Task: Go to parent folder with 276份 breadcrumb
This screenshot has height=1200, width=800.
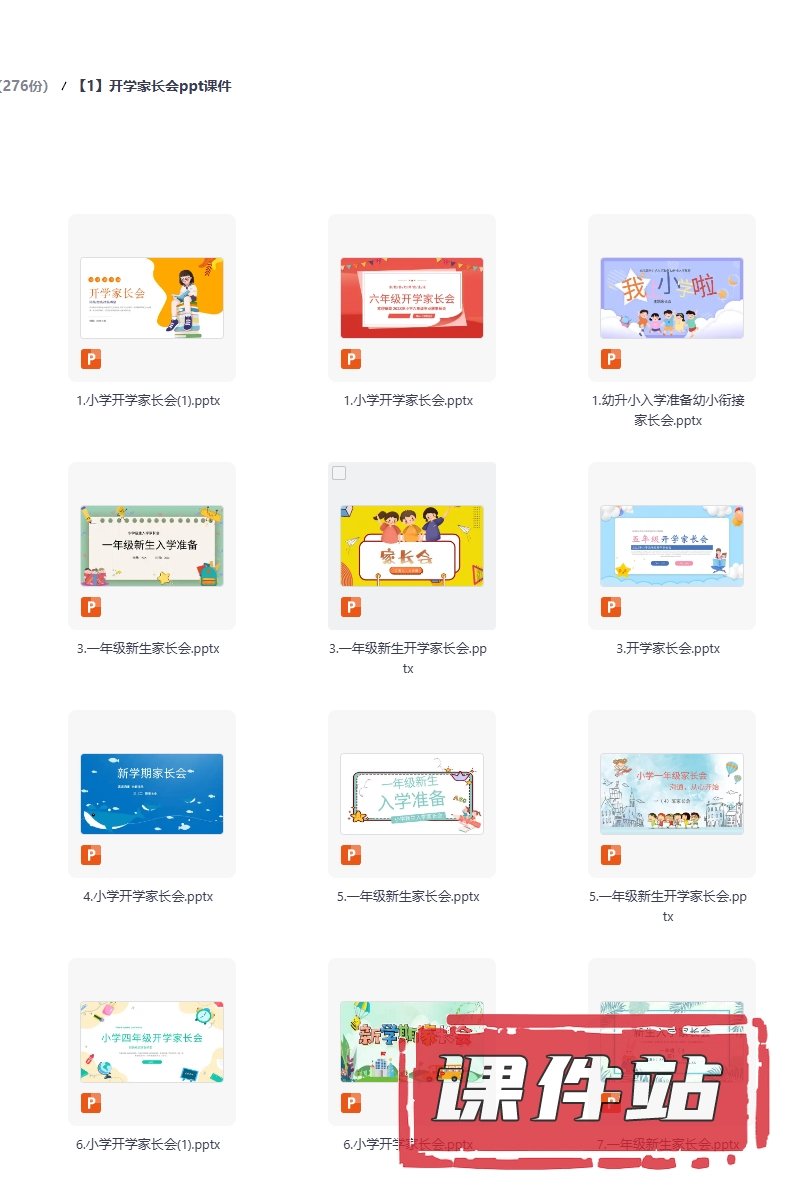Action: tap(24, 86)
